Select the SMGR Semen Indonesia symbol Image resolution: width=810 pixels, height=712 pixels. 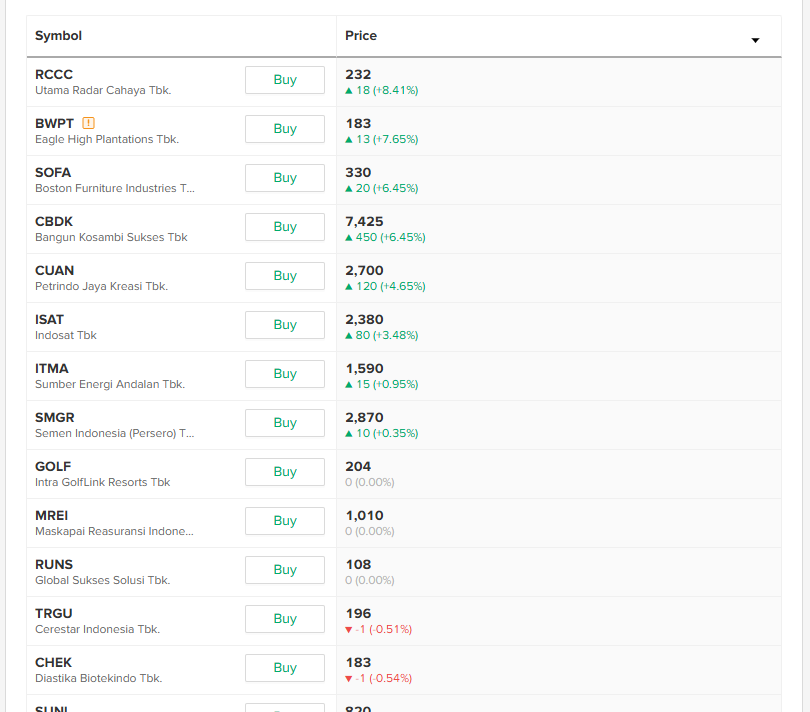click(55, 417)
